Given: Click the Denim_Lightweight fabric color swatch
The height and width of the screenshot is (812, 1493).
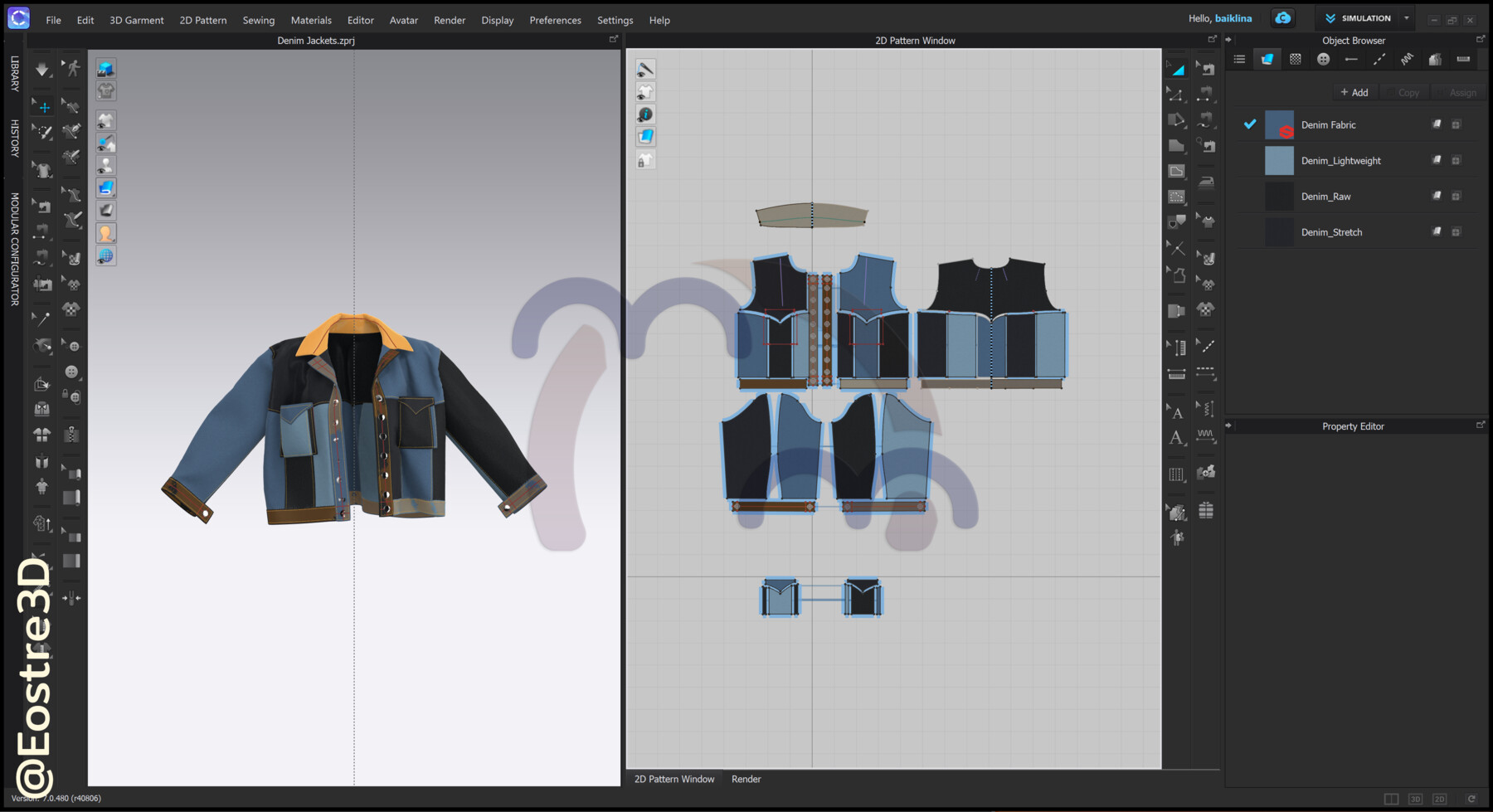Looking at the screenshot, I should (x=1278, y=160).
